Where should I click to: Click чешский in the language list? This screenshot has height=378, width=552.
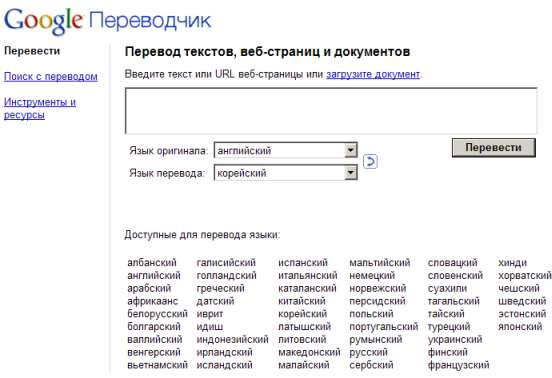coord(519,288)
